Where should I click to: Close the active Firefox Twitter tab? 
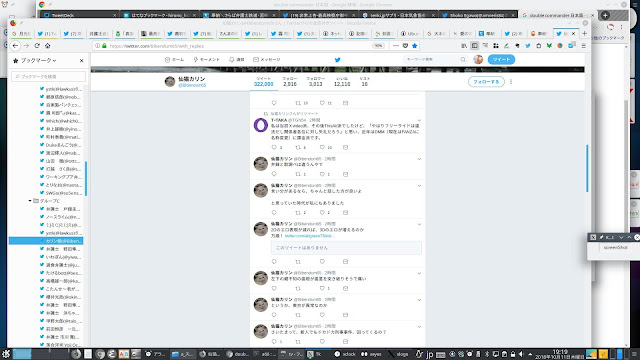(573, 33)
